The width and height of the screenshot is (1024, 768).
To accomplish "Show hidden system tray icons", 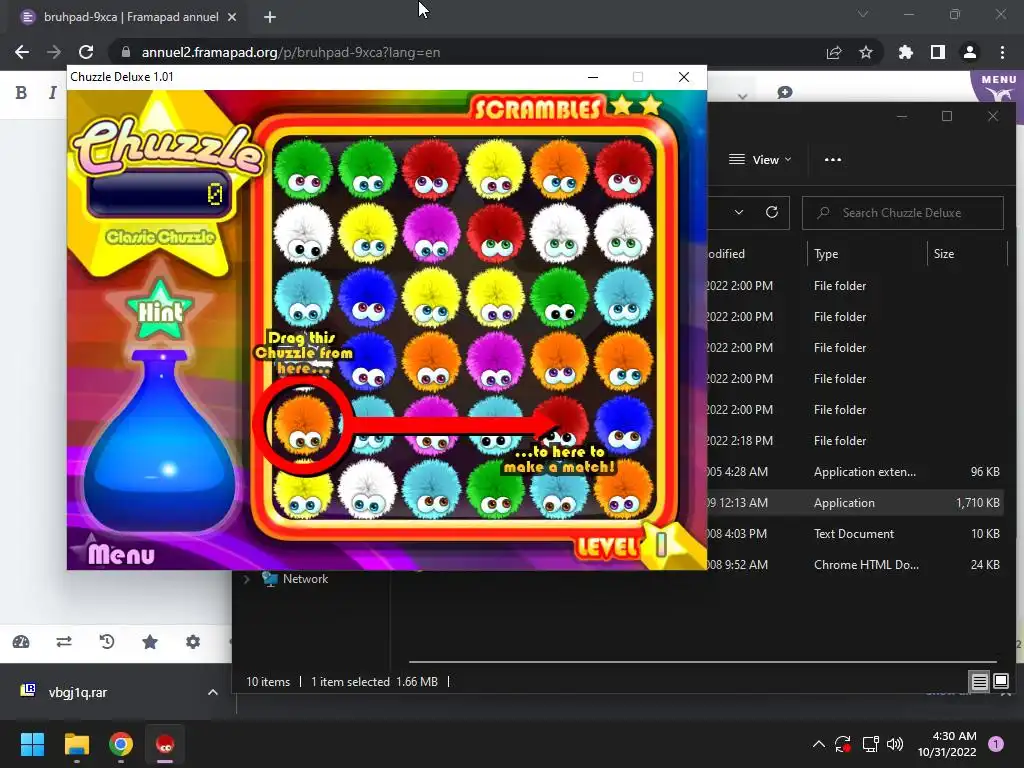I will [x=818, y=744].
